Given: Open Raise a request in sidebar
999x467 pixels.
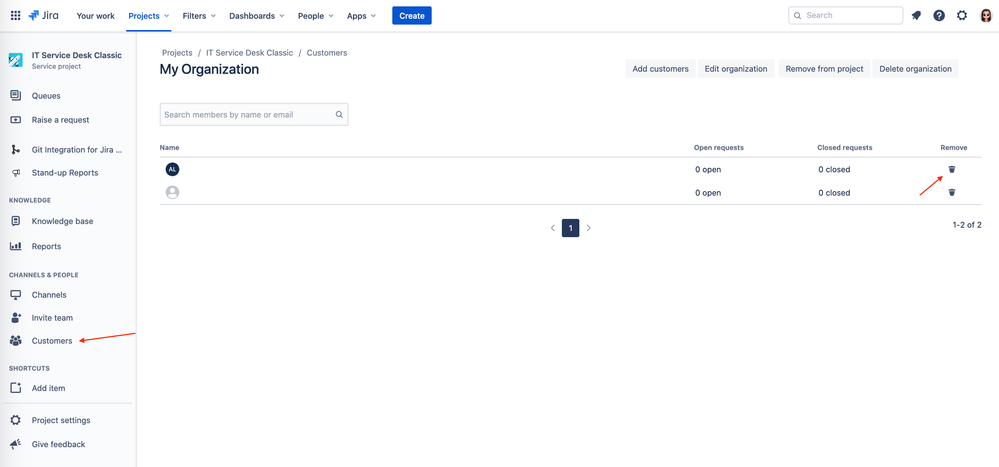Looking at the screenshot, I should [61, 120].
